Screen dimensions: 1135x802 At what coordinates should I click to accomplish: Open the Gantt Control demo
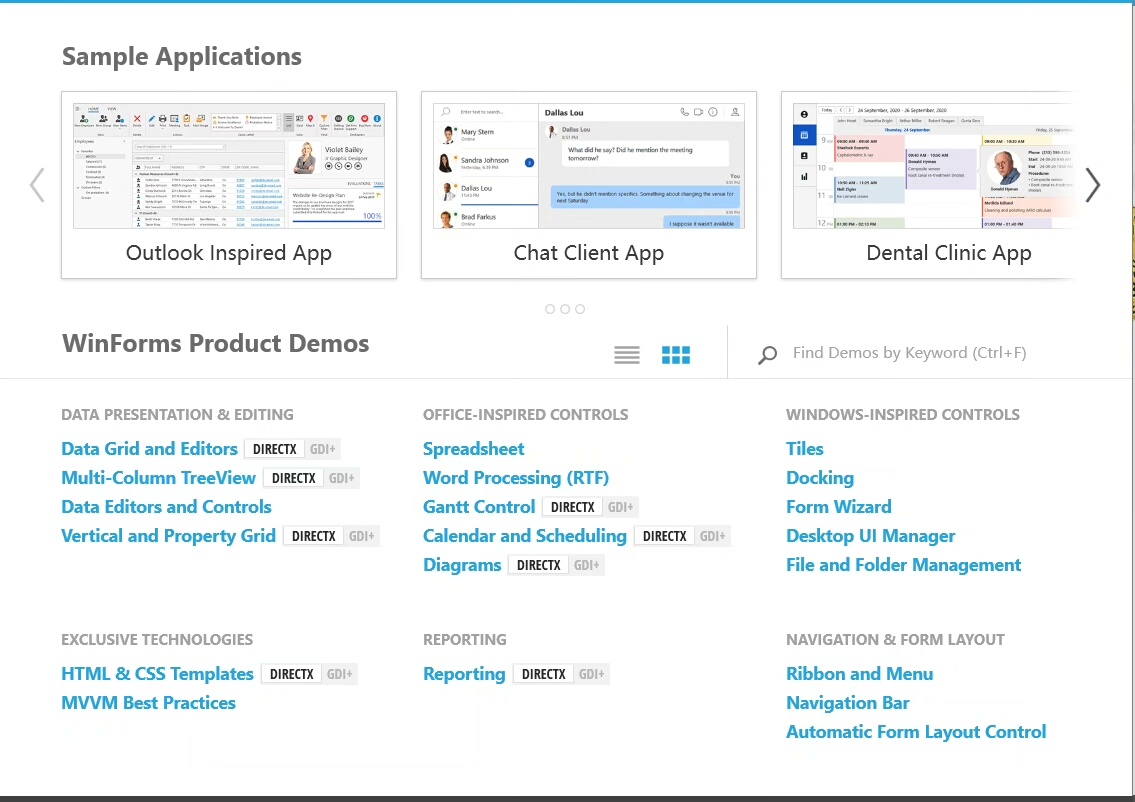[x=478, y=507]
